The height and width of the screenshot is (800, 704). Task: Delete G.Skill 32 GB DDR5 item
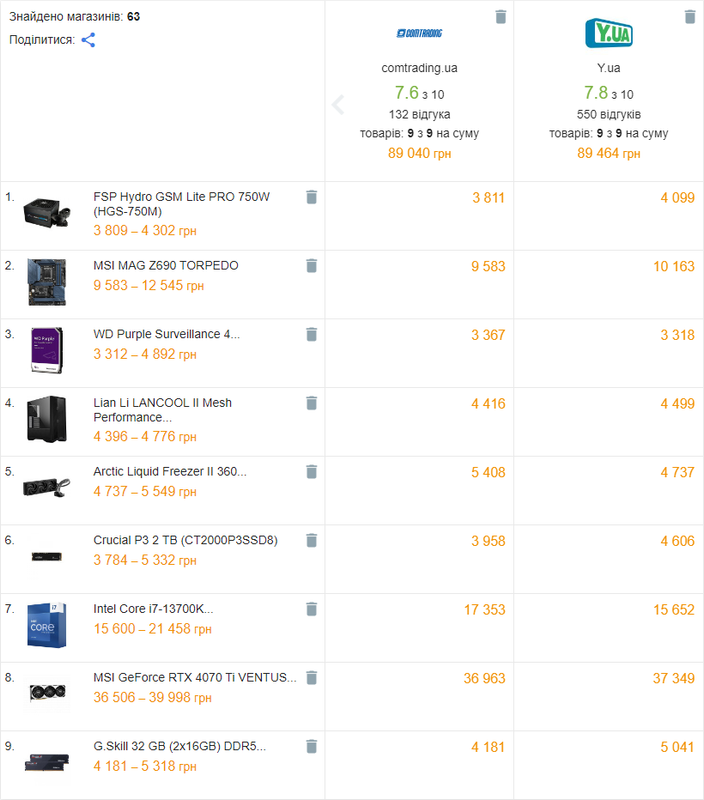[x=312, y=746]
